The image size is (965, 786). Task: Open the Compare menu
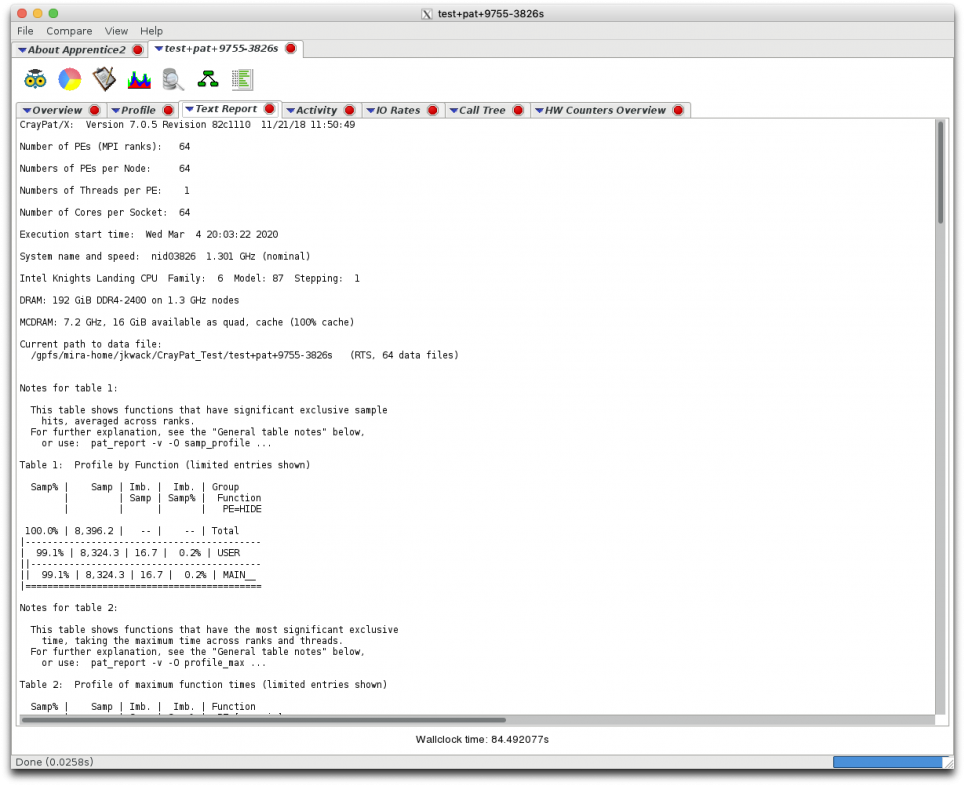69,31
